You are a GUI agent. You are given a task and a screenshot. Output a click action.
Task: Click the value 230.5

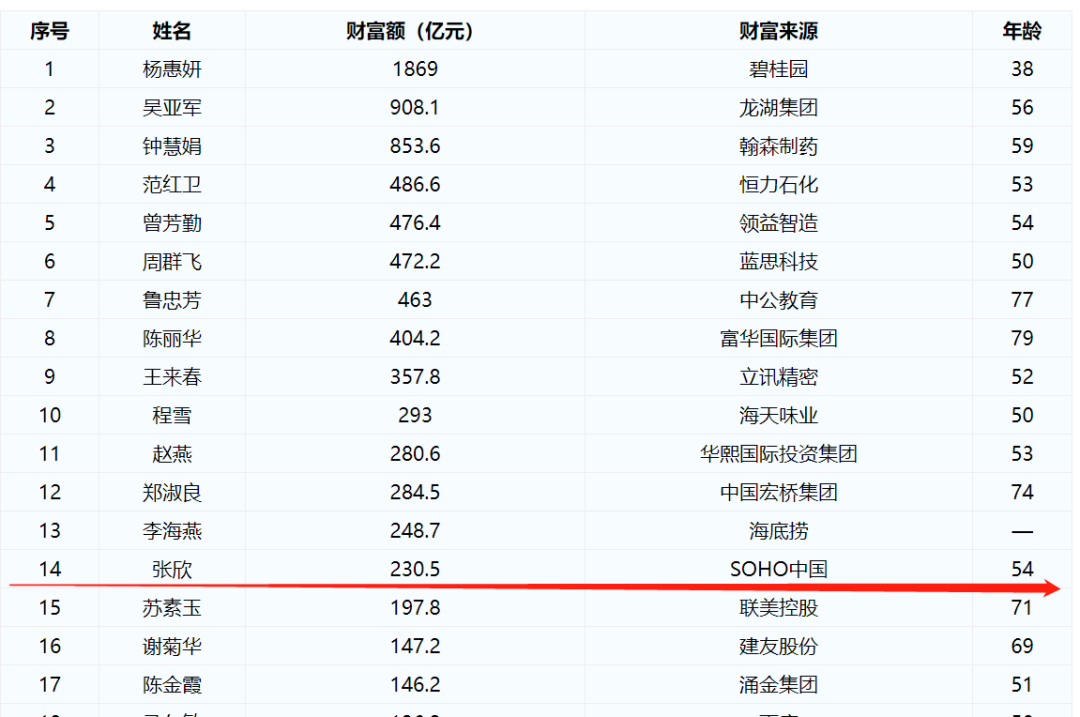[x=415, y=570]
